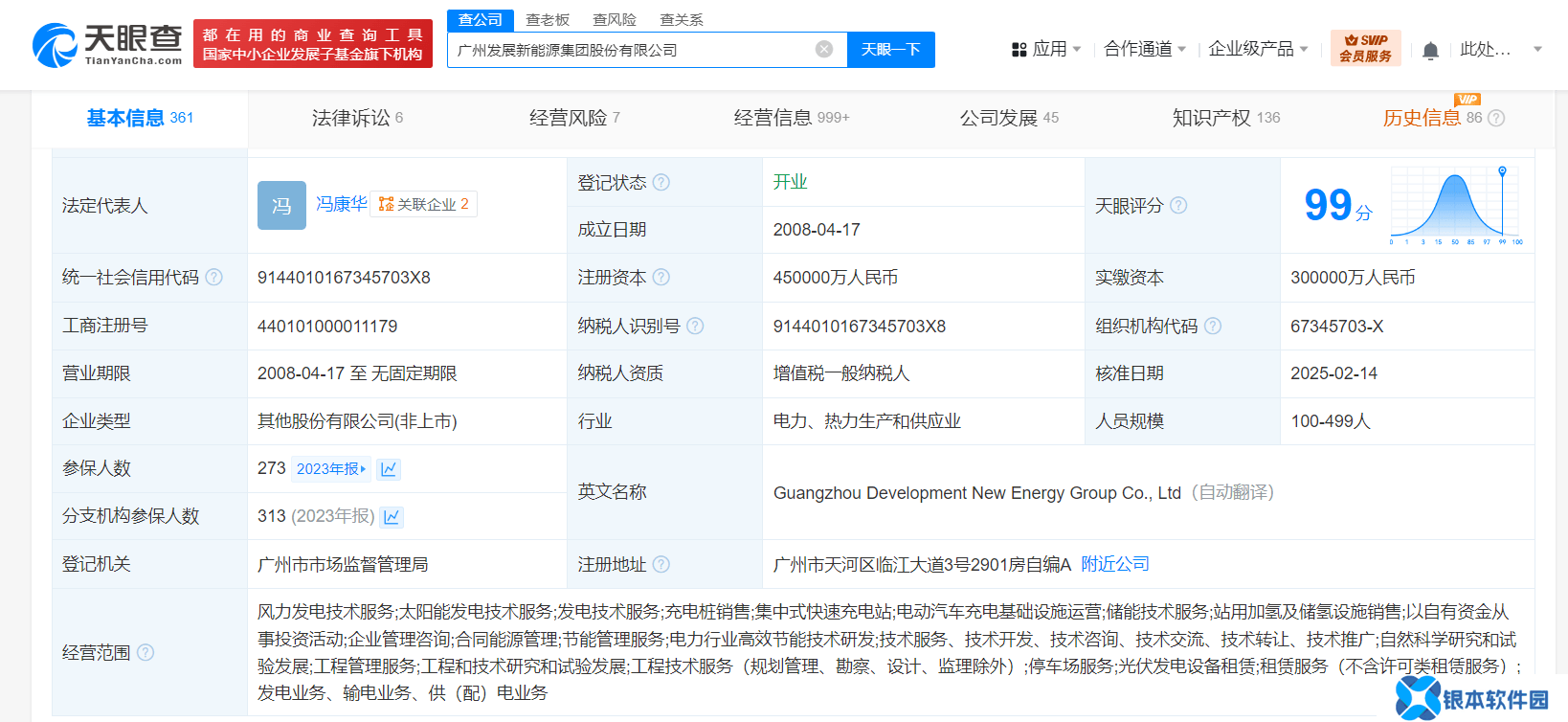
Task: Click the 附近公司 link
Action: click(1115, 564)
